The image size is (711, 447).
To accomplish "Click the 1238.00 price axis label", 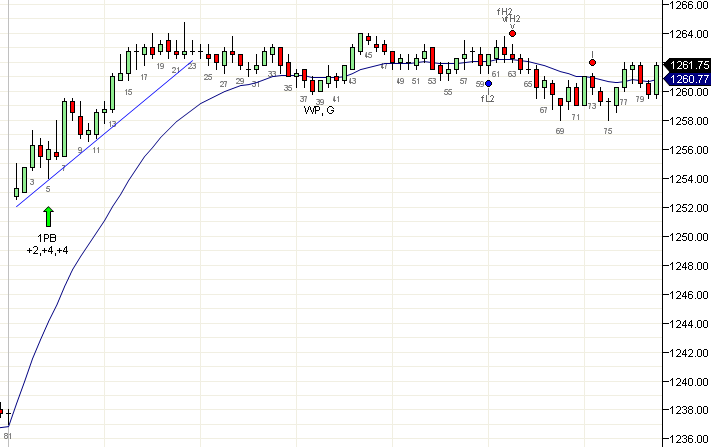I will 689,410.
